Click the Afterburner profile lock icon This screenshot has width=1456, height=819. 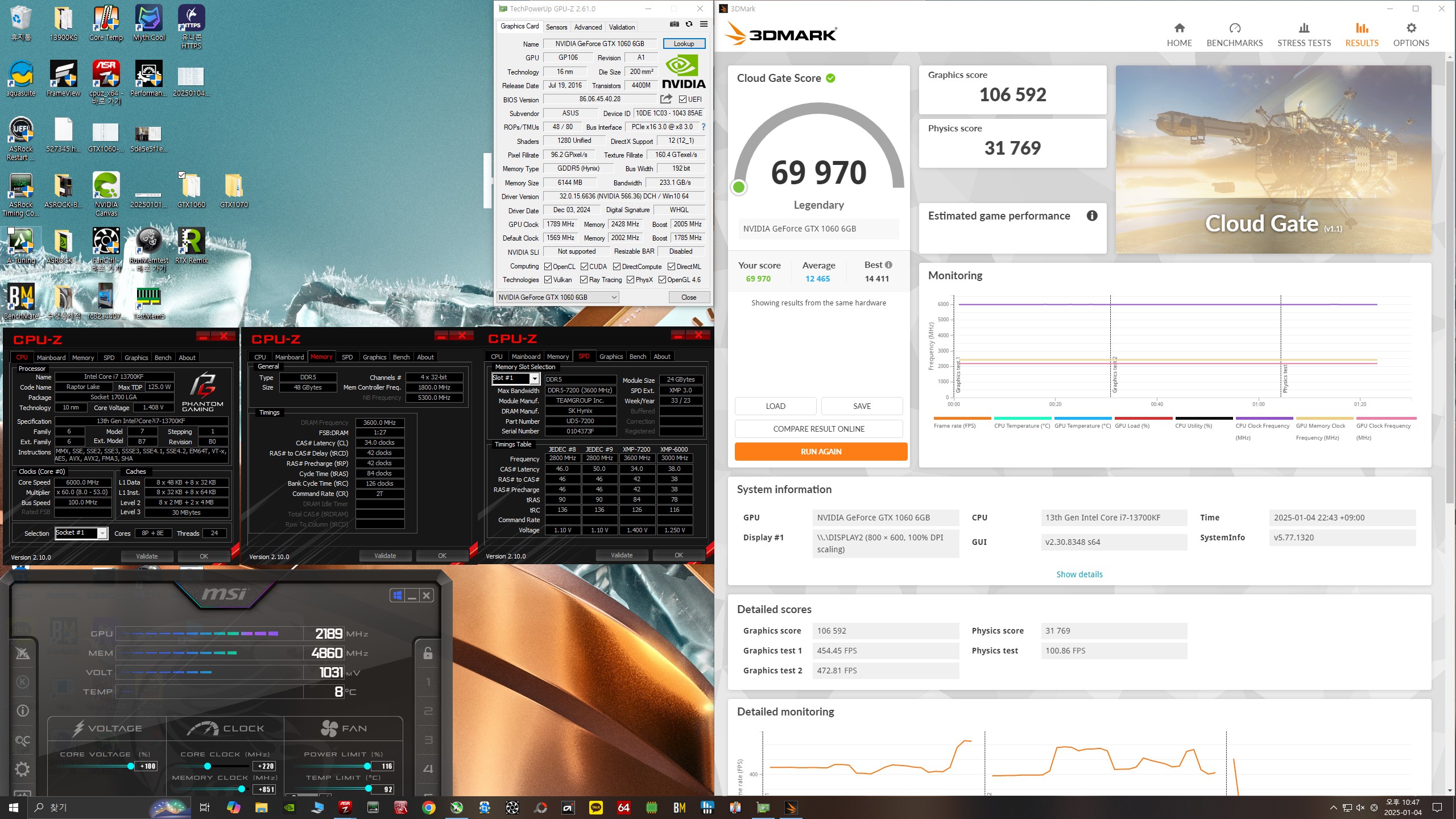[428, 653]
